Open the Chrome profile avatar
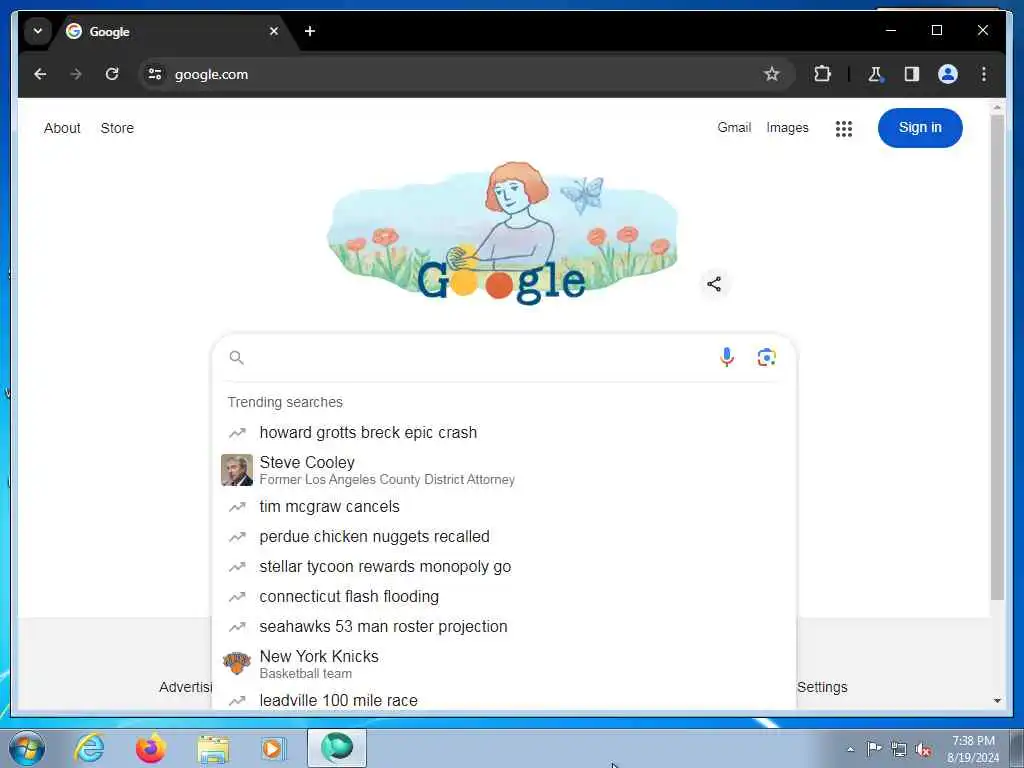Screen dimensions: 1024x768 point(948,74)
